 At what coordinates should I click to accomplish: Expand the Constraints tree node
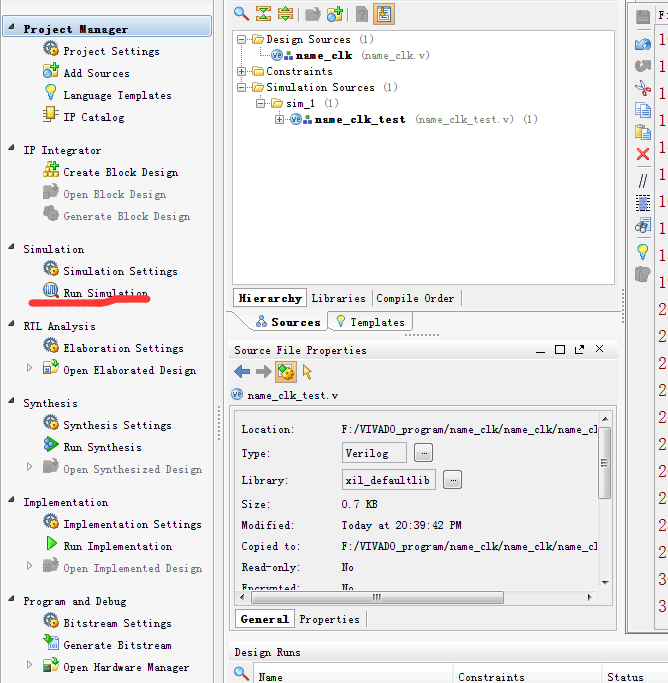point(241,71)
